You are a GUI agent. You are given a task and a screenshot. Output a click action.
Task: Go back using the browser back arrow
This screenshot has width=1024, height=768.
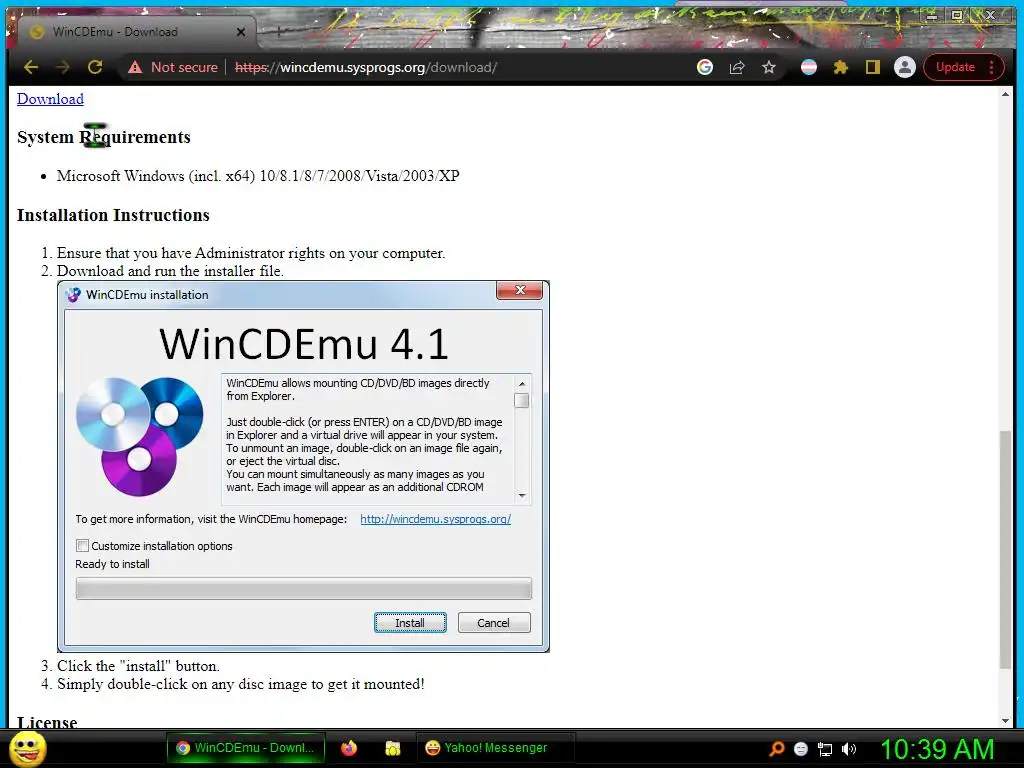[x=31, y=67]
